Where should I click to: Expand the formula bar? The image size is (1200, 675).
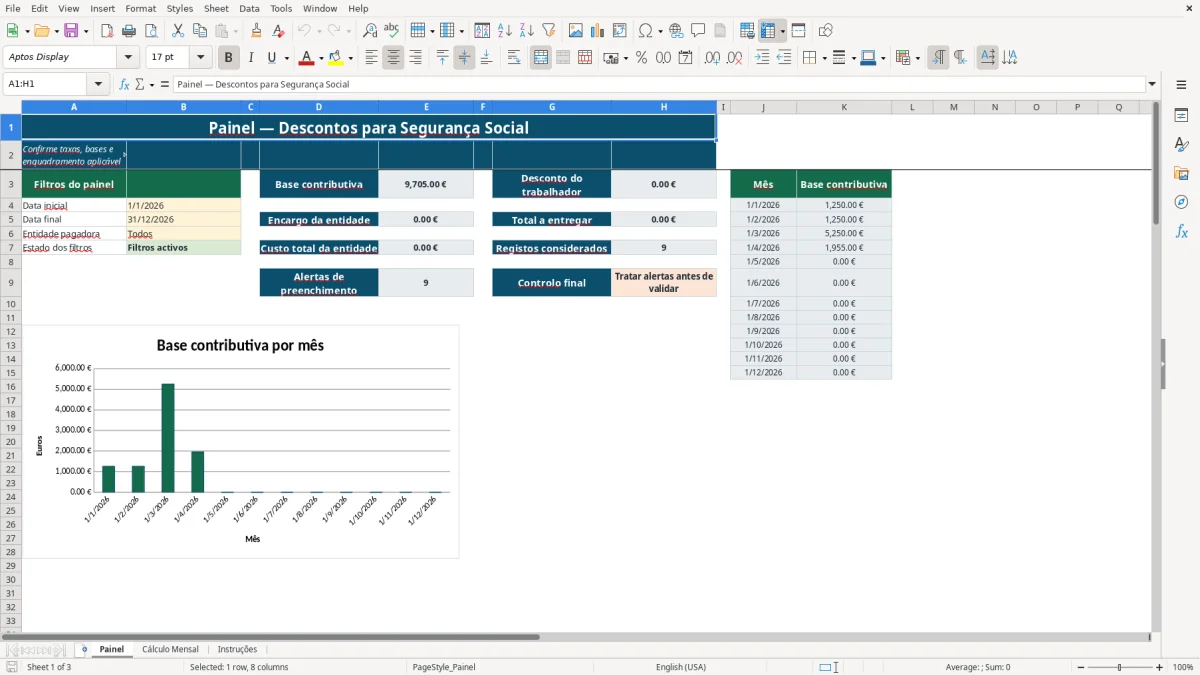1153,84
